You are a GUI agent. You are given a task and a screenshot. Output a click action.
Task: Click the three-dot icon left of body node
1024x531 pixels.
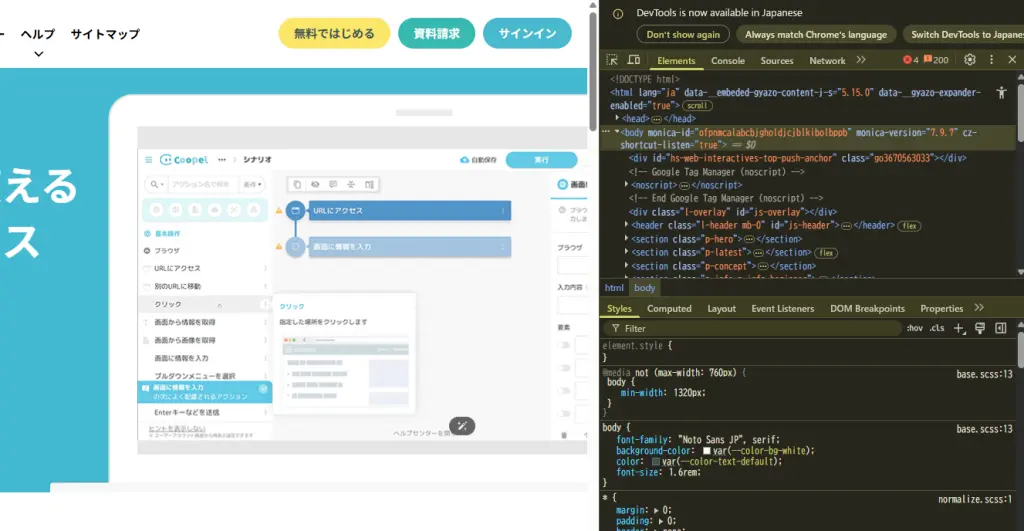point(606,132)
